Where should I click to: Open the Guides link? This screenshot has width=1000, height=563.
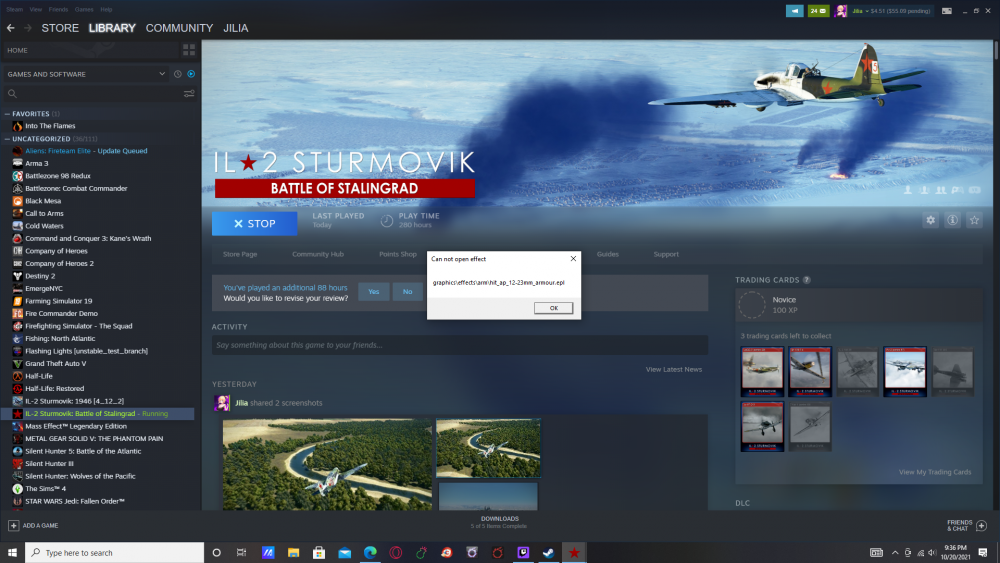[x=608, y=254]
